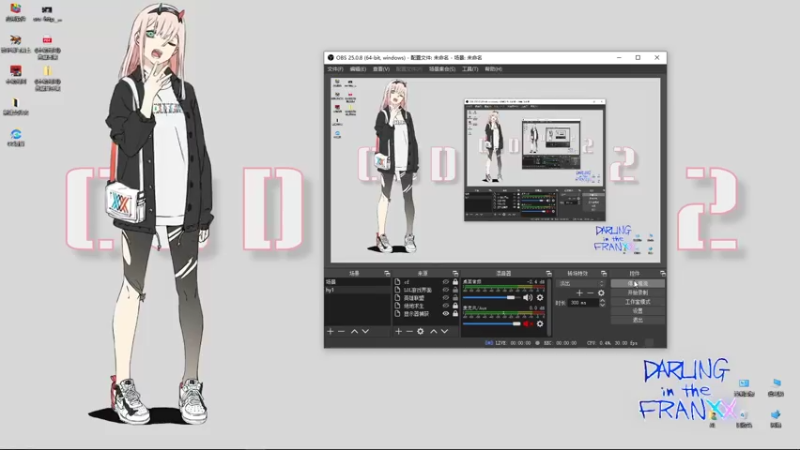Increase the transition duration with the up arrow
The height and width of the screenshot is (450, 800).
pyautogui.click(x=603, y=301)
